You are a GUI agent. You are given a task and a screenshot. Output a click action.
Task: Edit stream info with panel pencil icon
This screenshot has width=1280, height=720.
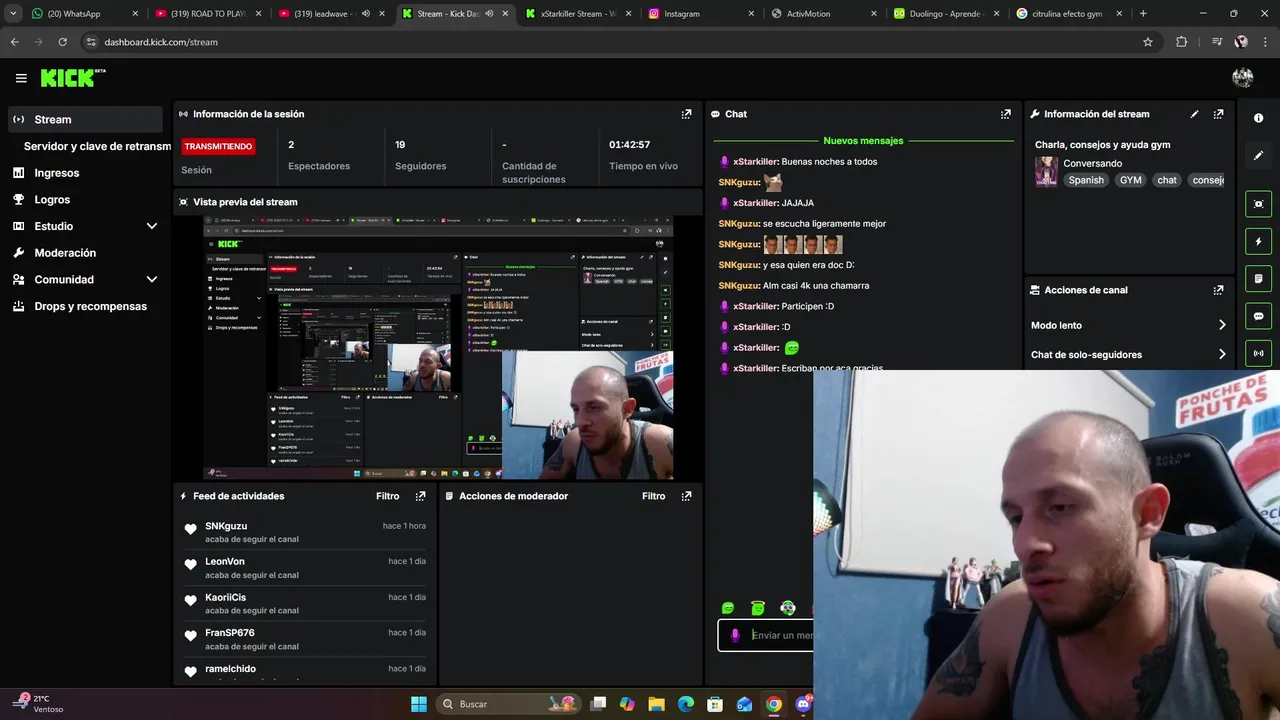[1194, 114]
